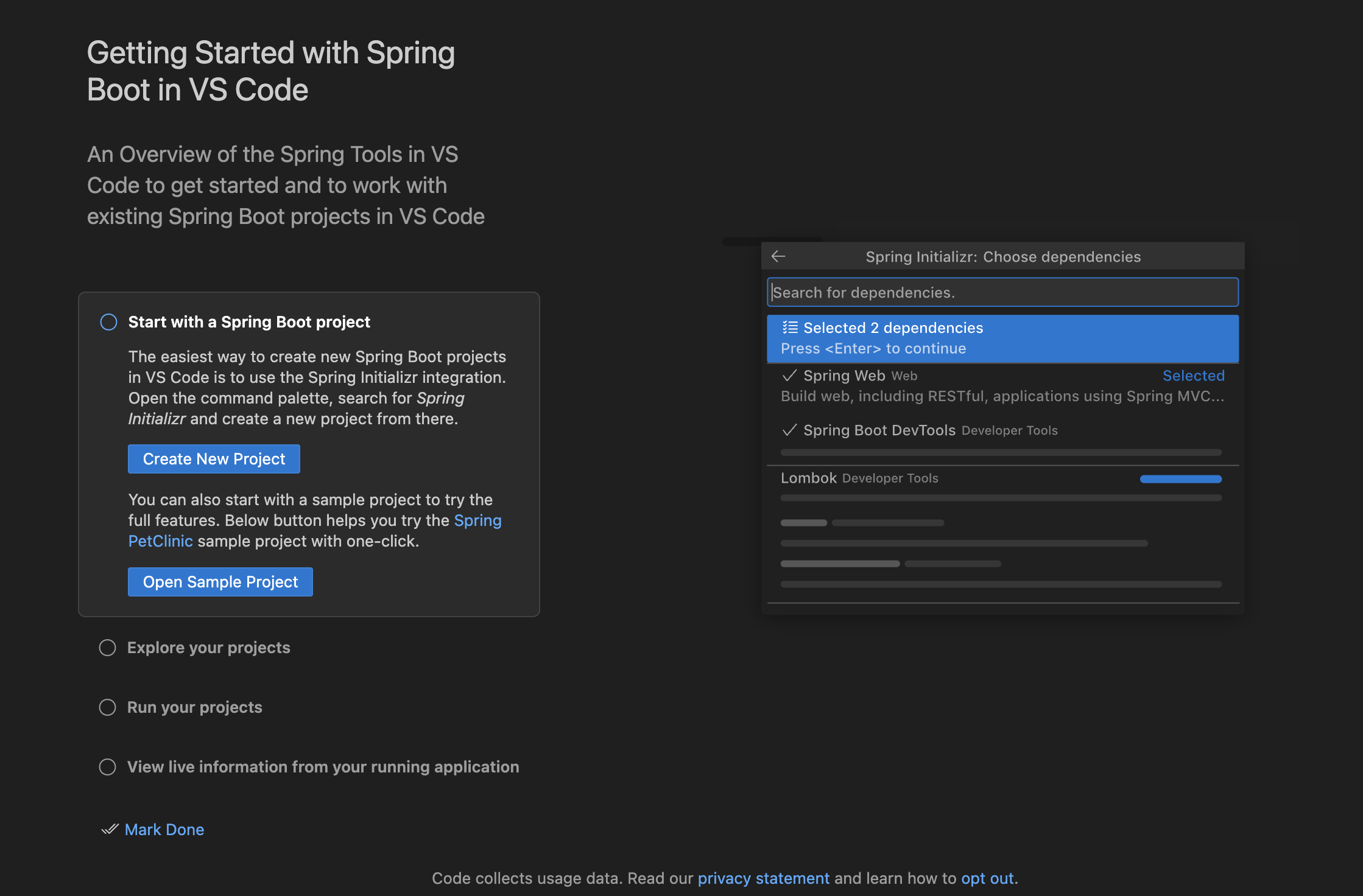Toggle the Explore your projects step circle
The image size is (1363, 896).
pos(107,648)
